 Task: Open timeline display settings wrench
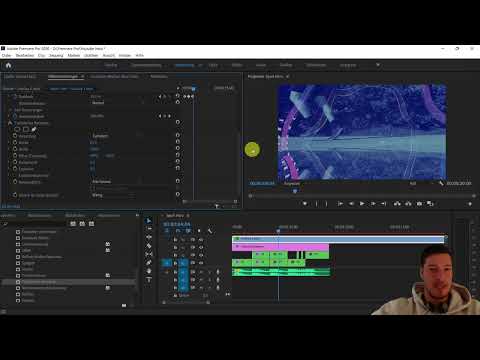210,231
